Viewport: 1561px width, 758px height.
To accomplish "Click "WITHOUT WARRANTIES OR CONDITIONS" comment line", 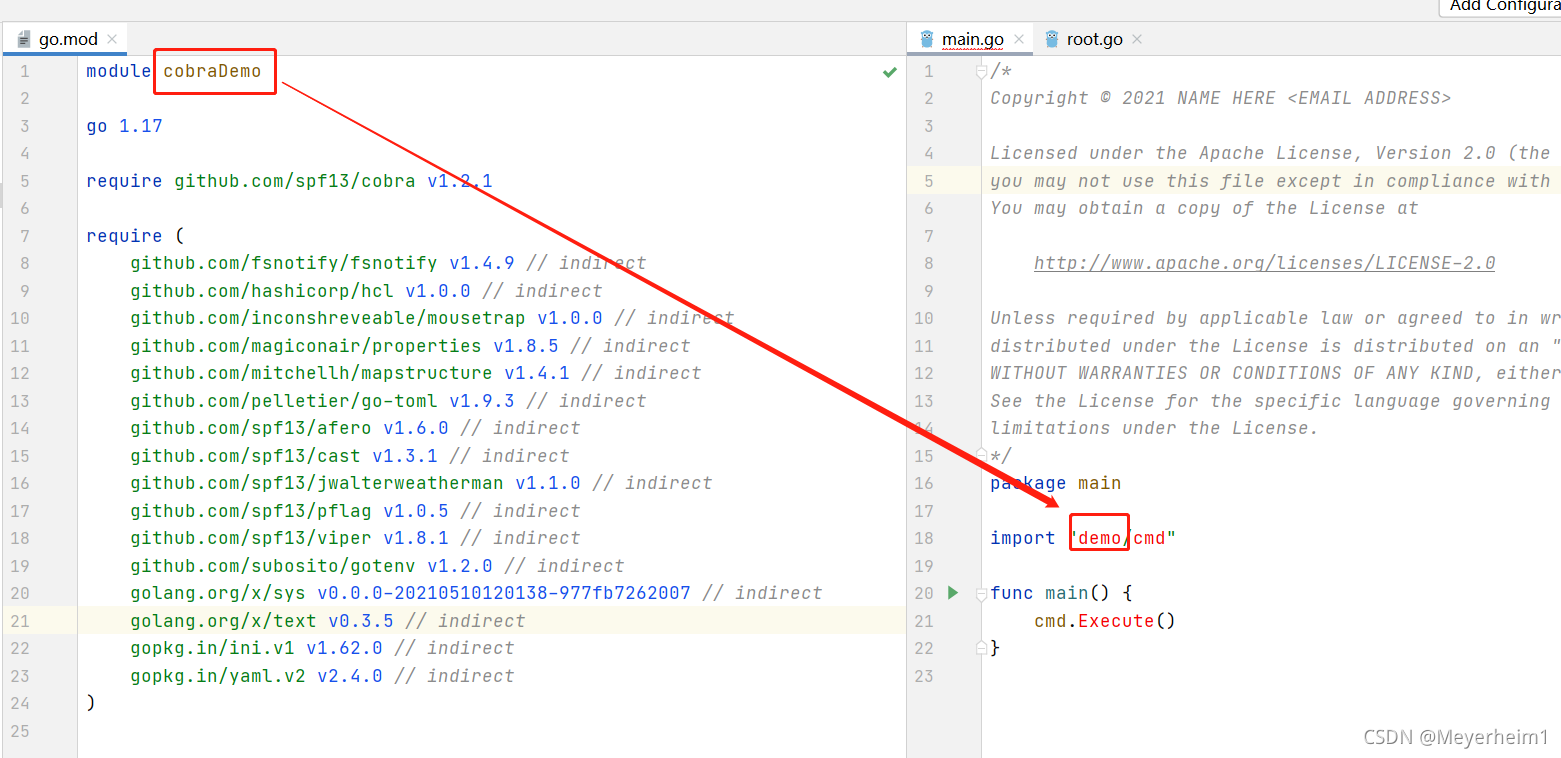I will coord(1275,373).
